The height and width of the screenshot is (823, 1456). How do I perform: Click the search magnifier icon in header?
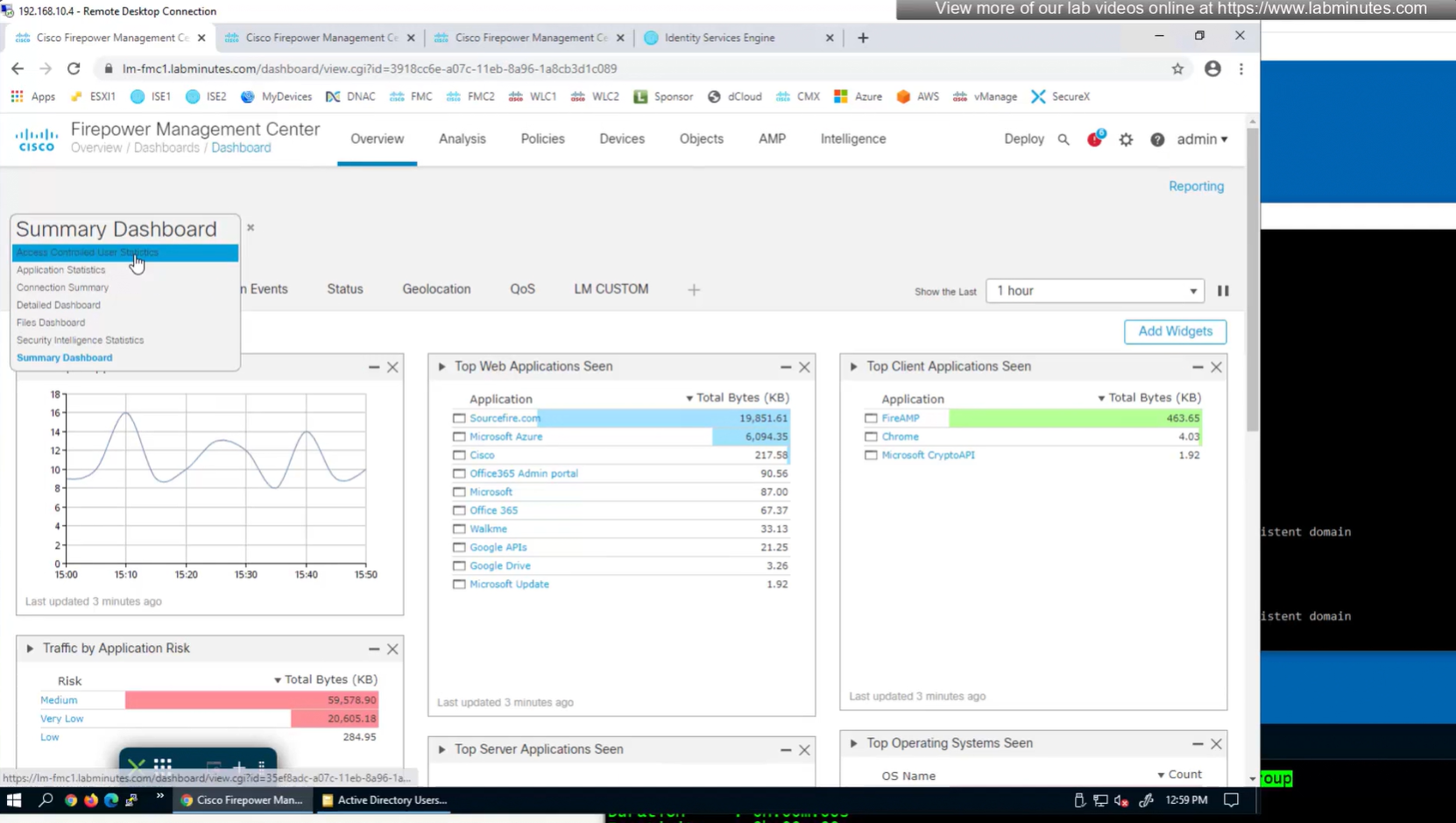1064,139
